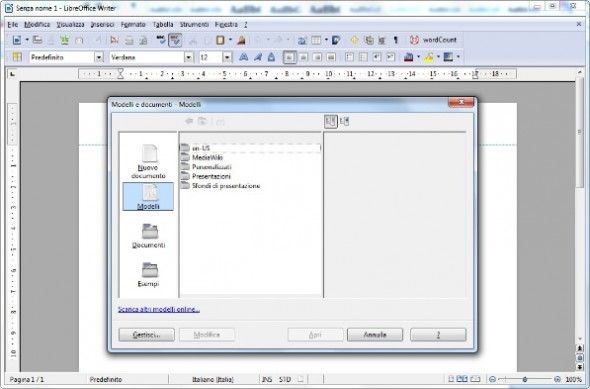Toggle Bold formatting
This screenshot has width=590, height=389.
point(243,57)
